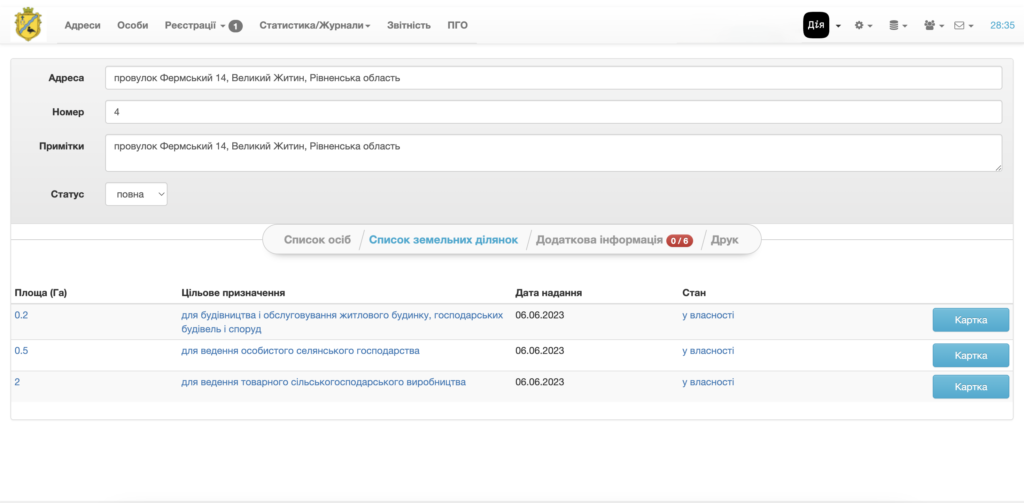Click the 06.06.2023 date in the 0.5 row
Viewport: 1024px width, 503px height.
pos(539,351)
